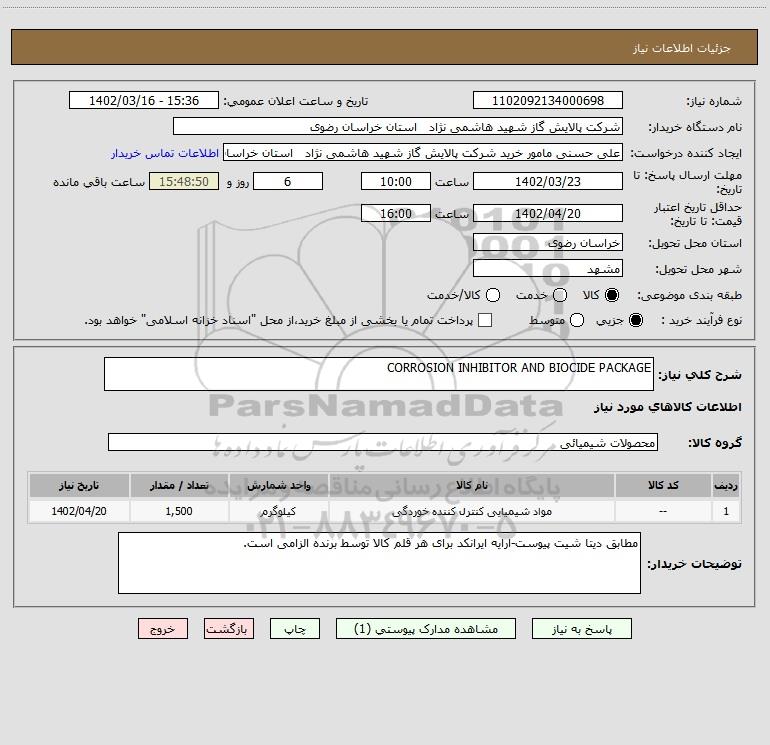Click the بازگشت back button

[x=229, y=629]
